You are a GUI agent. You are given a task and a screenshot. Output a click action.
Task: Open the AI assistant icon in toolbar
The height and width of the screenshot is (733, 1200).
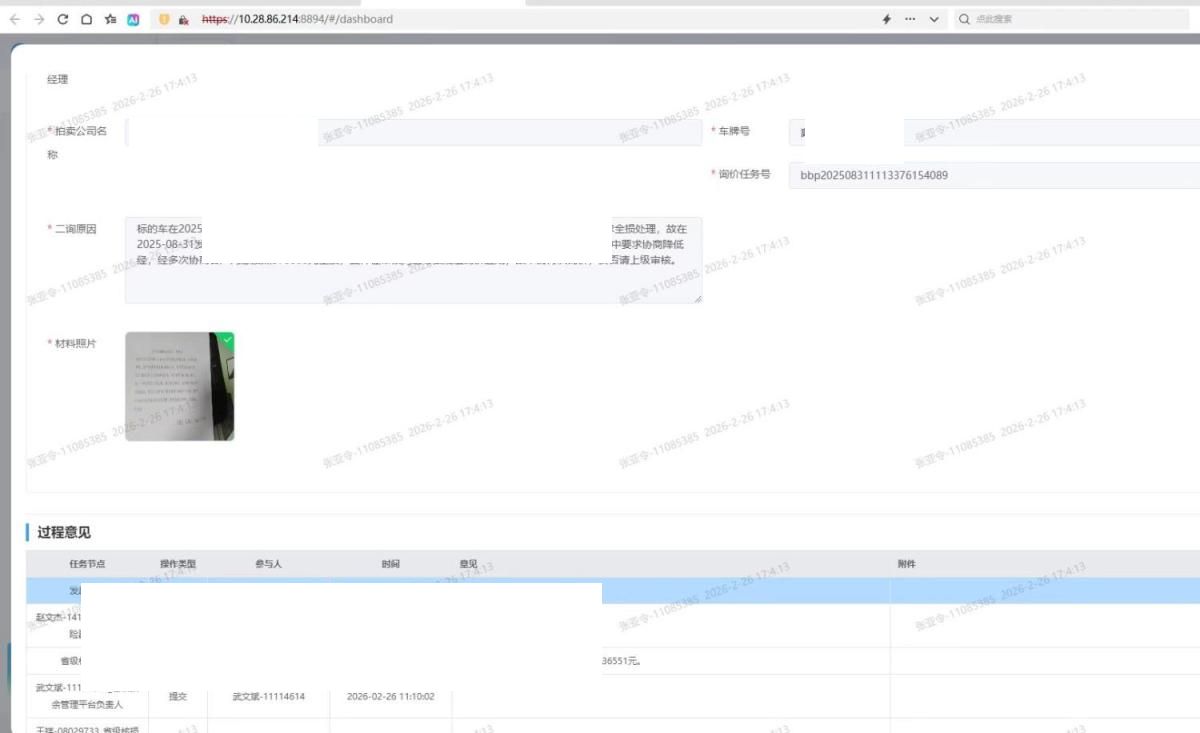133,19
